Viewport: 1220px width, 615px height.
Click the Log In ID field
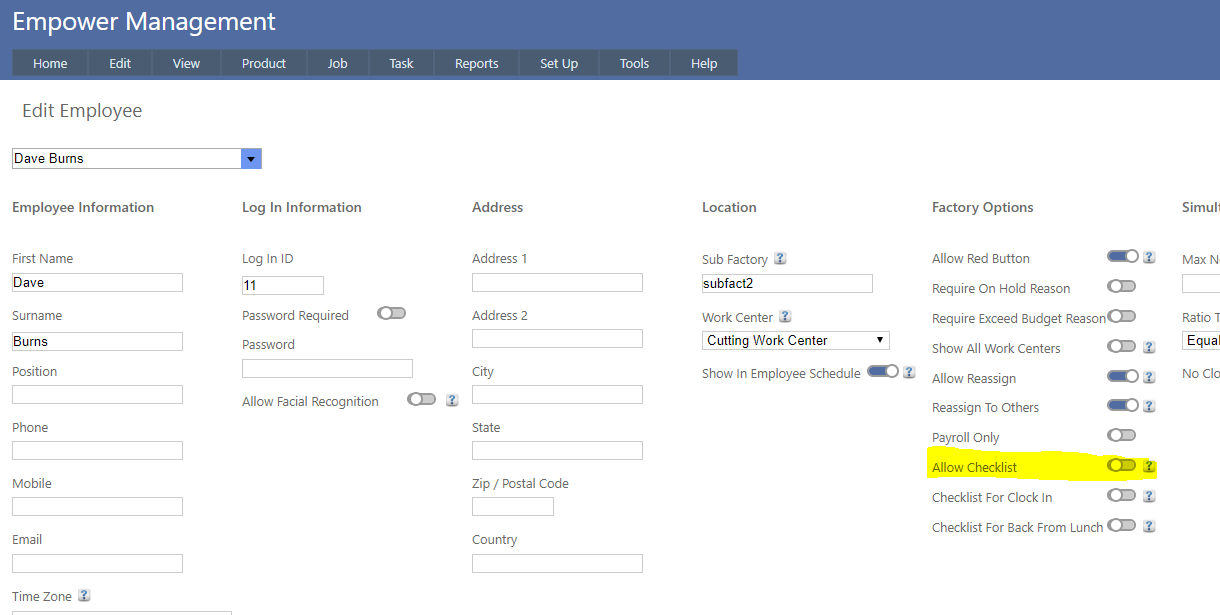[282, 285]
